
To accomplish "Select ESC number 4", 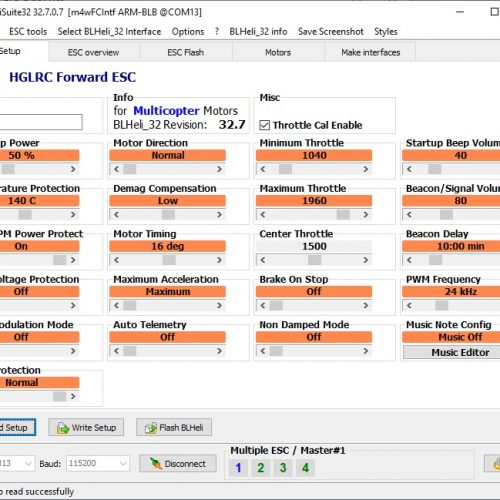I will 305,468.
